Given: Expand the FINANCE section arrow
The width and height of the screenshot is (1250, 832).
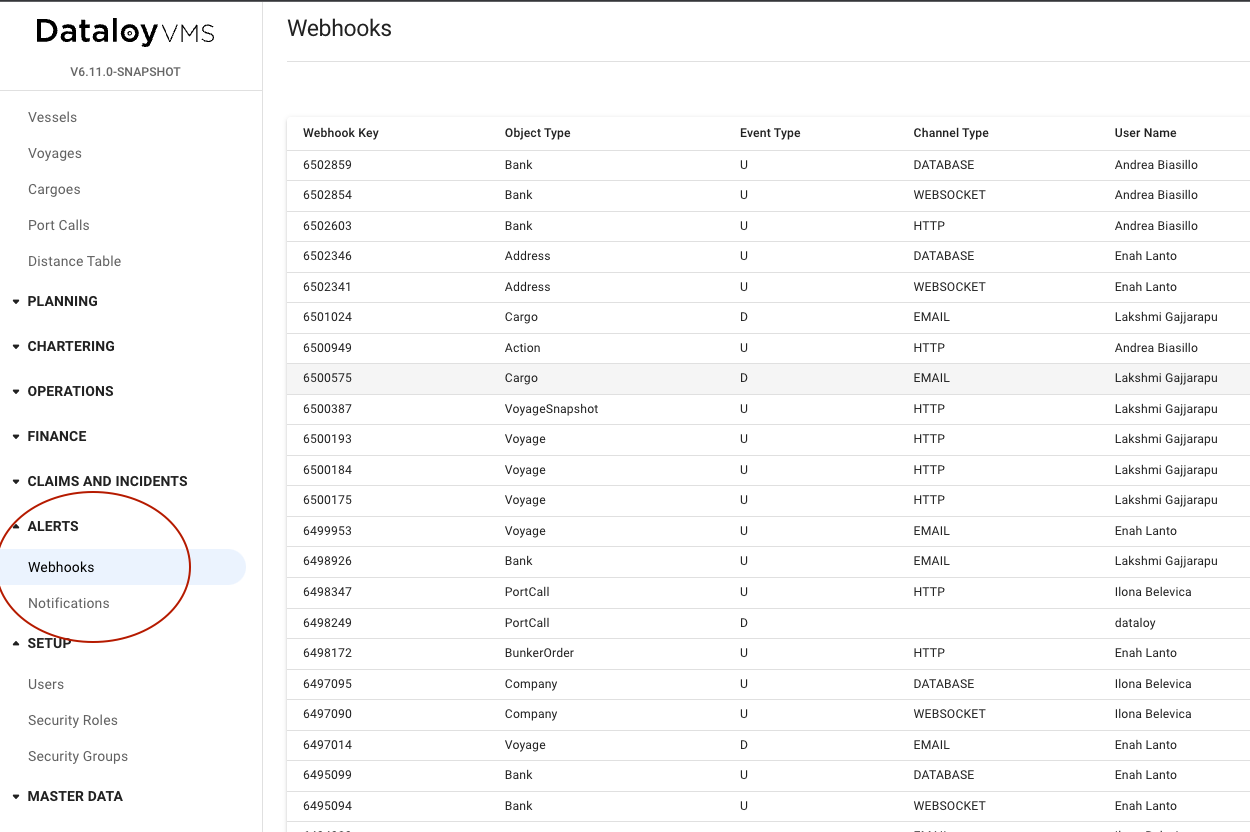Looking at the screenshot, I should pos(16,436).
